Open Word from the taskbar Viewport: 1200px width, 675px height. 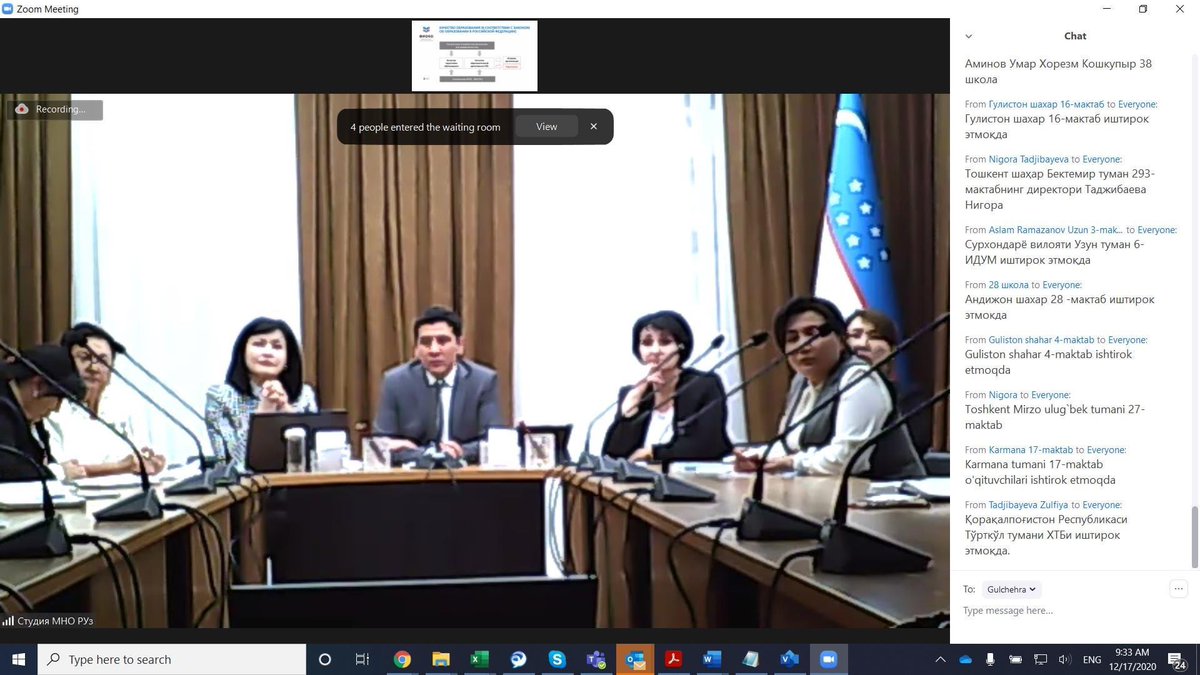(712, 659)
